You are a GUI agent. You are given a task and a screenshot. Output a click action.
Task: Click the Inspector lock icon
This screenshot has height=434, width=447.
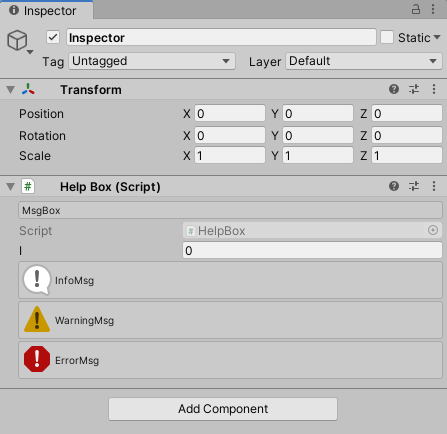(x=416, y=9)
